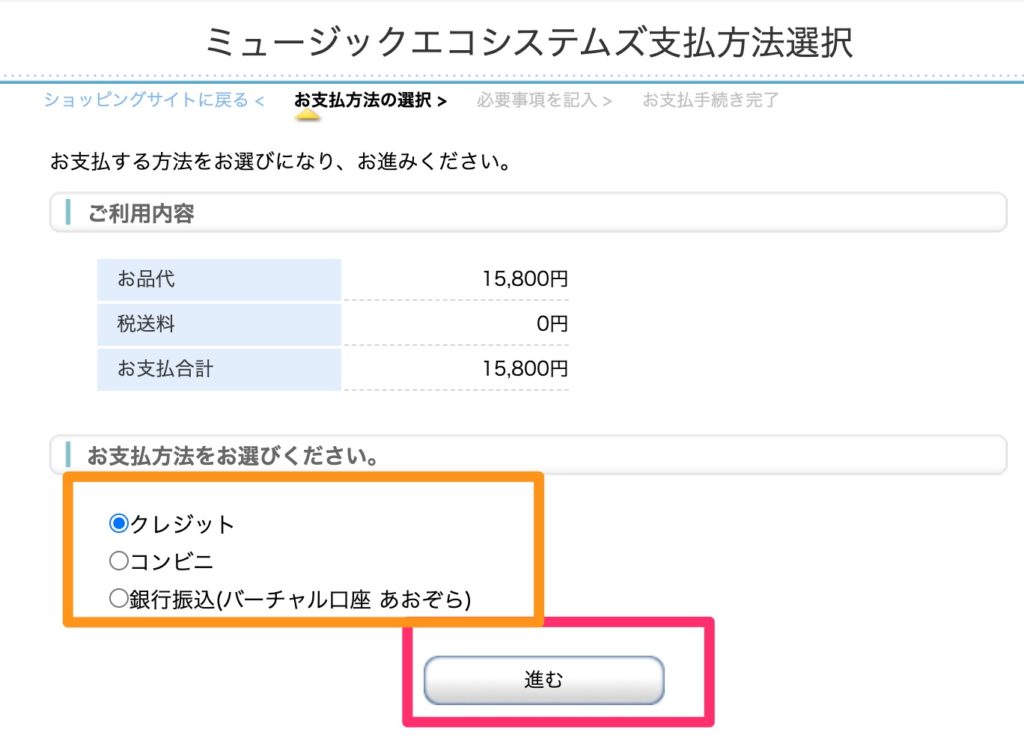Click the yellow marker under the current step
The width and height of the screenshot is (1024, 750).
pyautogui.click(x=307, y=116)
